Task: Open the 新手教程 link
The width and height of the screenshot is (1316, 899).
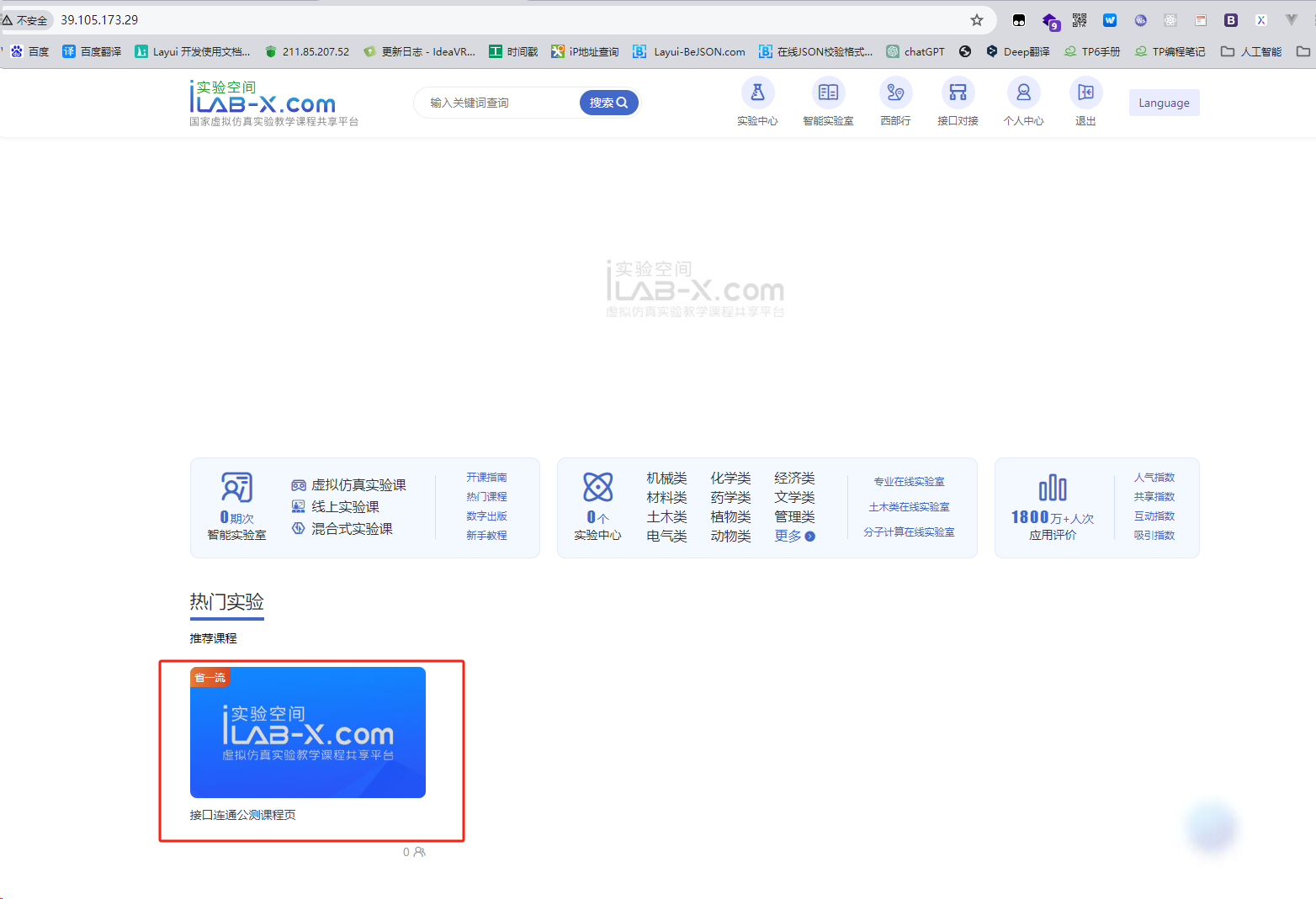Action: pyautogui.click(x=486, y=535)
